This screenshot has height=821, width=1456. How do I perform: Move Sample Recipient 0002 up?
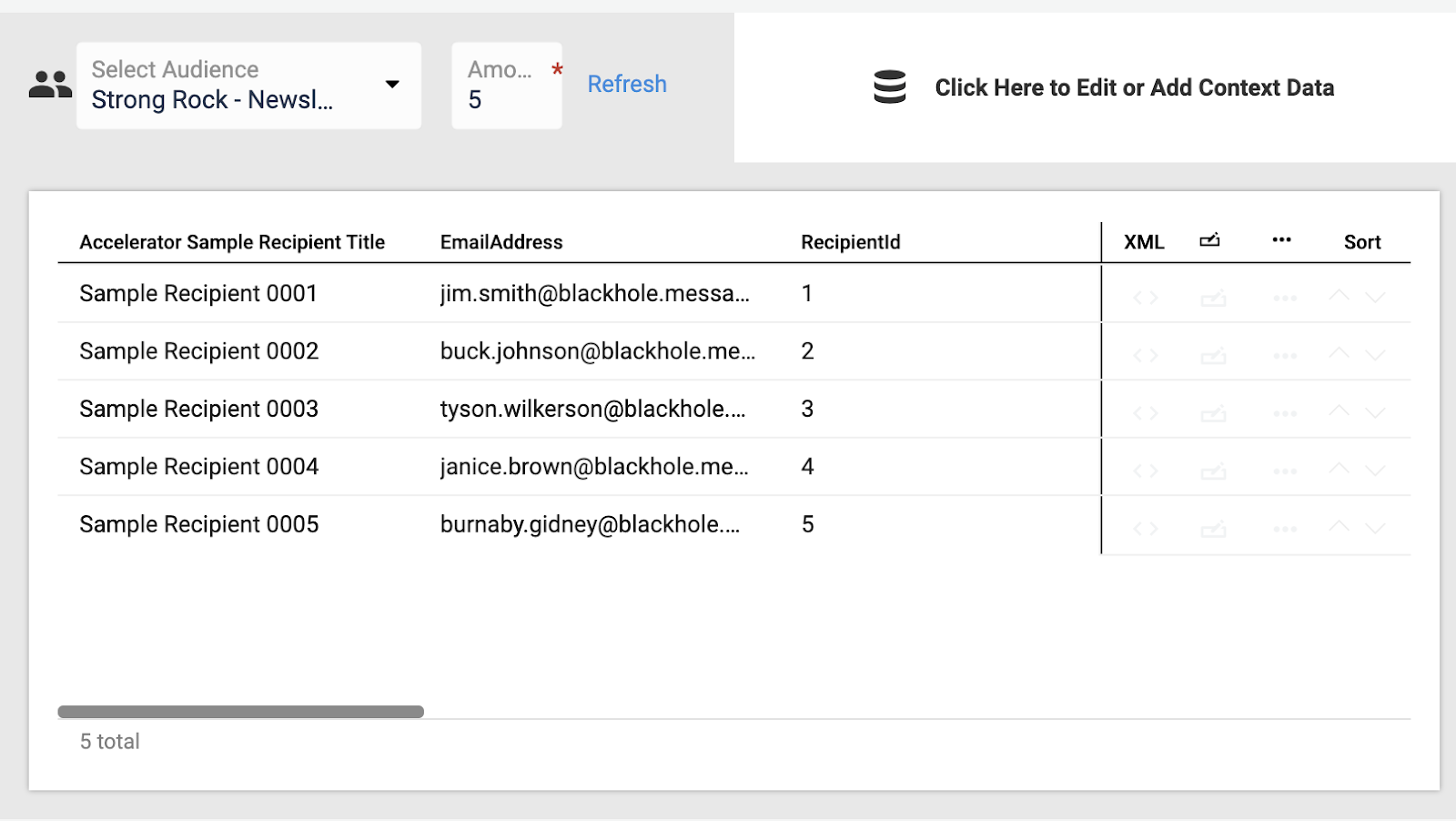point(1339,352)
